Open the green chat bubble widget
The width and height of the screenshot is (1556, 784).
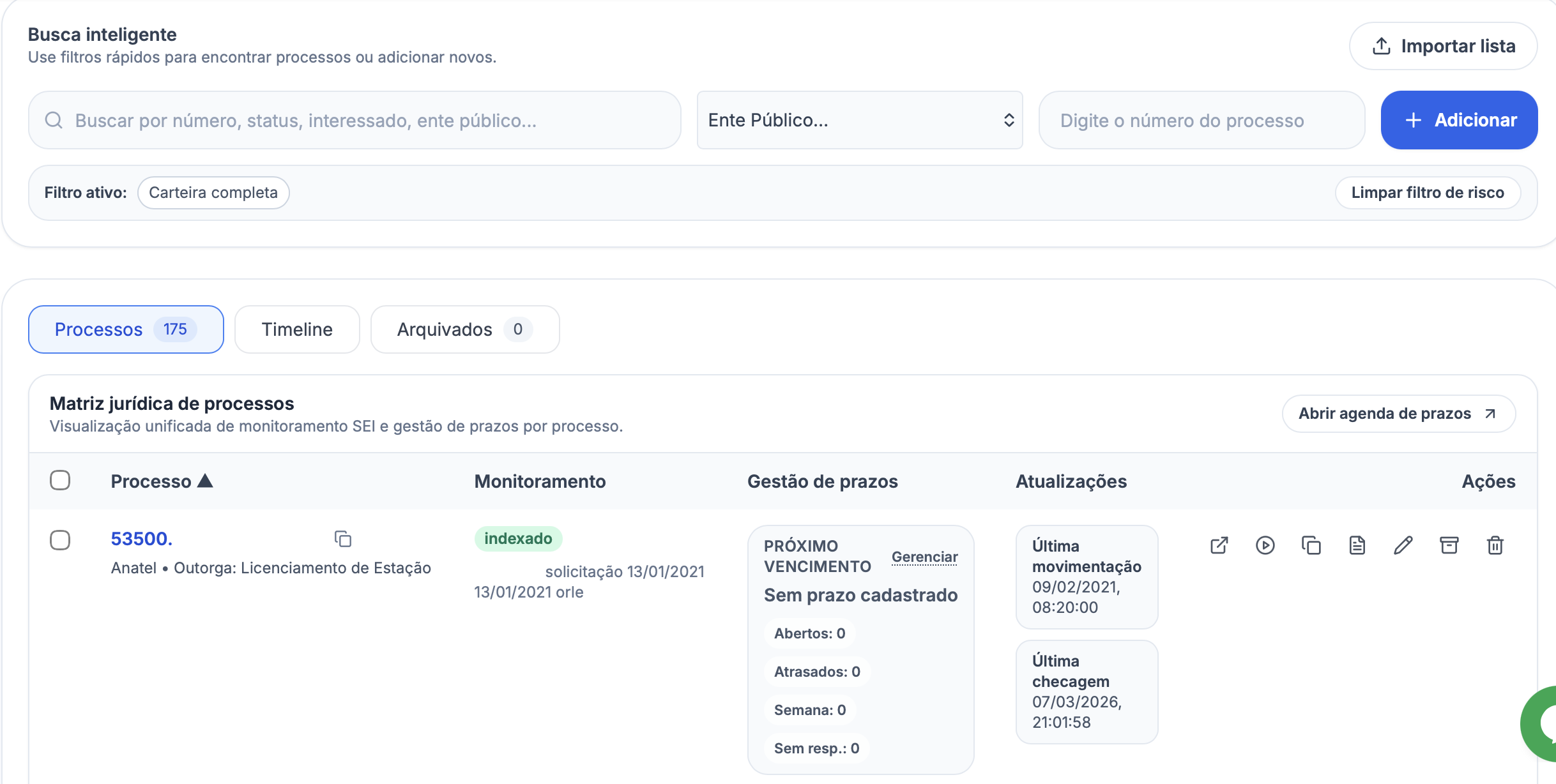pos(1539,724)
